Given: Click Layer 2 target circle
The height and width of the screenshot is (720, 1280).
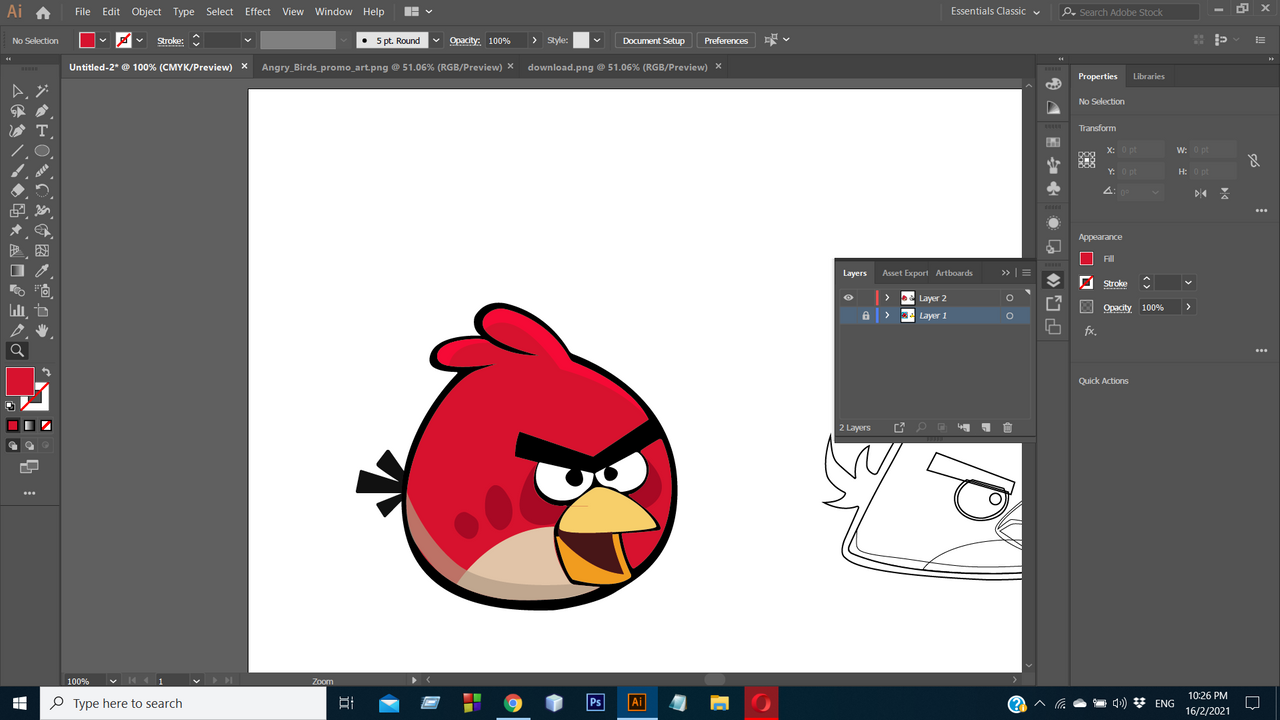Looking at the screenshot, I should pyautogui.click(x=1010, y=298).
